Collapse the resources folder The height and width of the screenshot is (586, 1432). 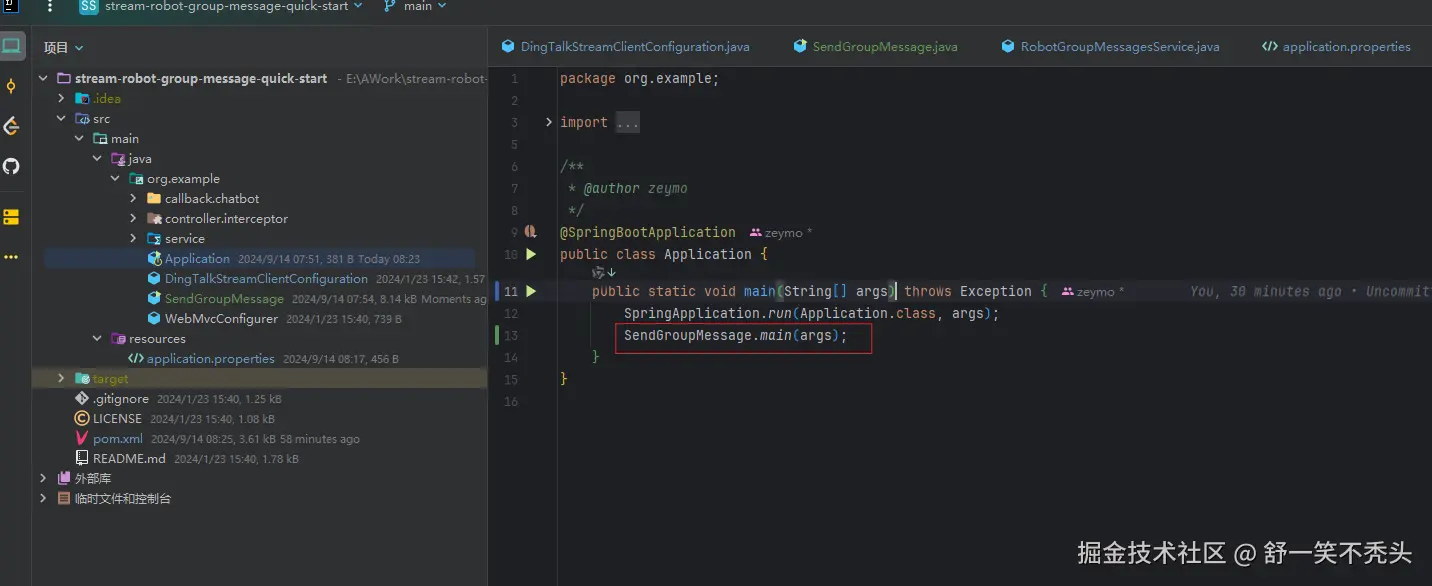point(97,338)
